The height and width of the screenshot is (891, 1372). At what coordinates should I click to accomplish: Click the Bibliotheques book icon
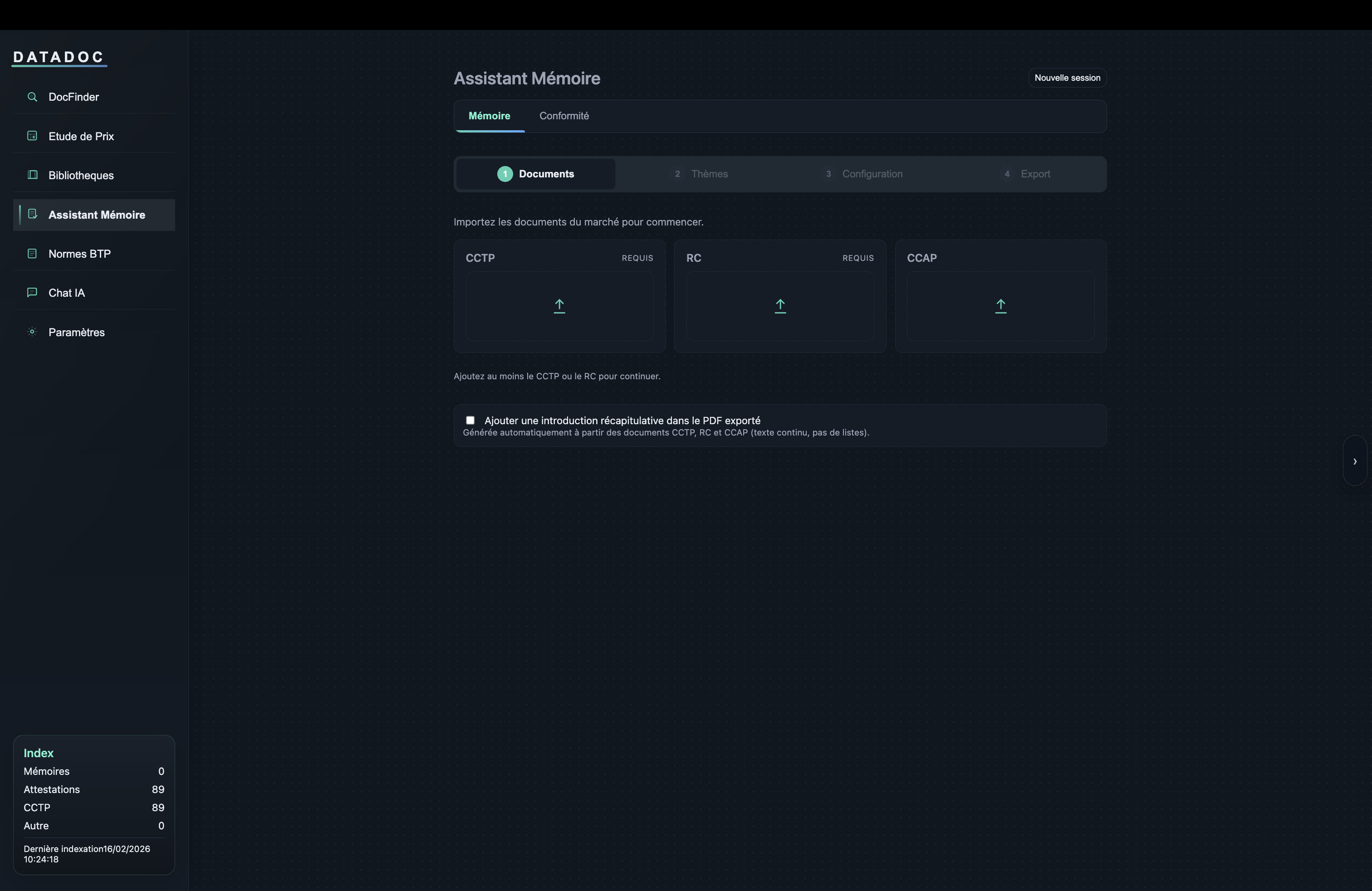(x=32, y=175)
